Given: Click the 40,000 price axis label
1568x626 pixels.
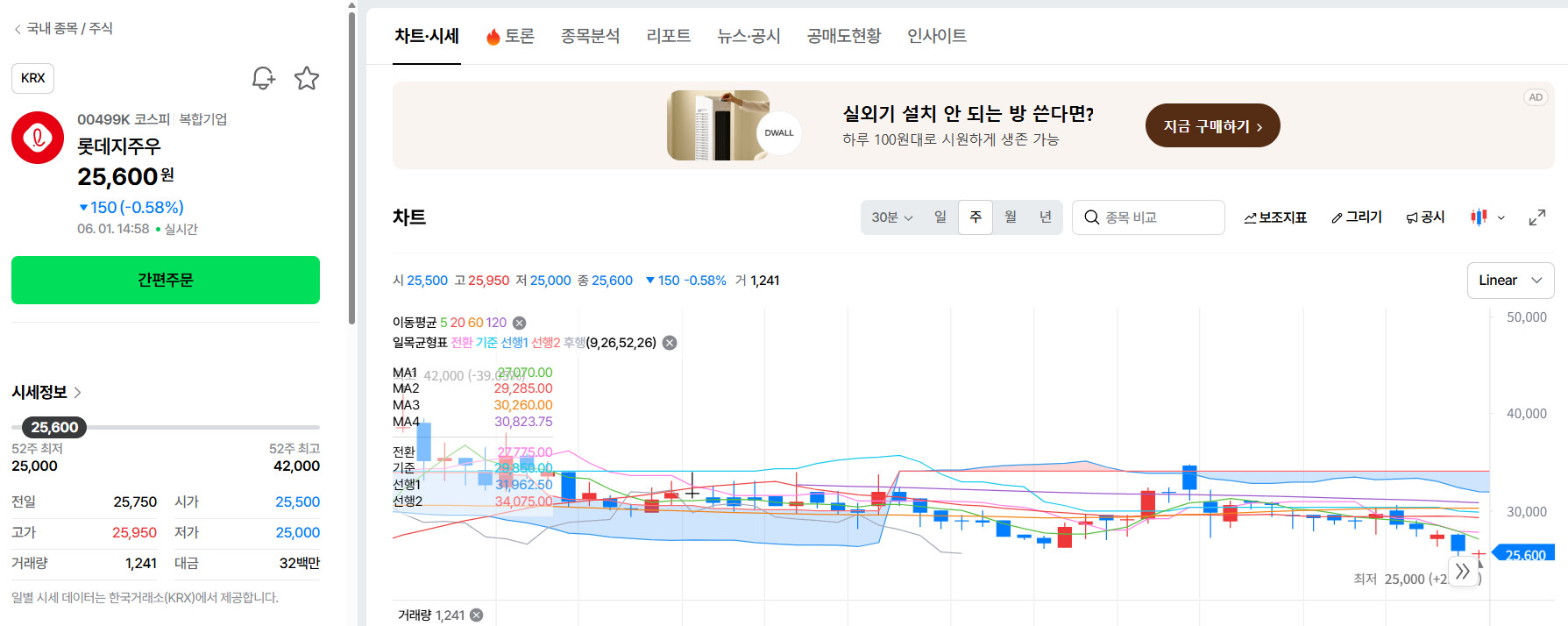Looking at the screenshot, I should pos(1527,414).
